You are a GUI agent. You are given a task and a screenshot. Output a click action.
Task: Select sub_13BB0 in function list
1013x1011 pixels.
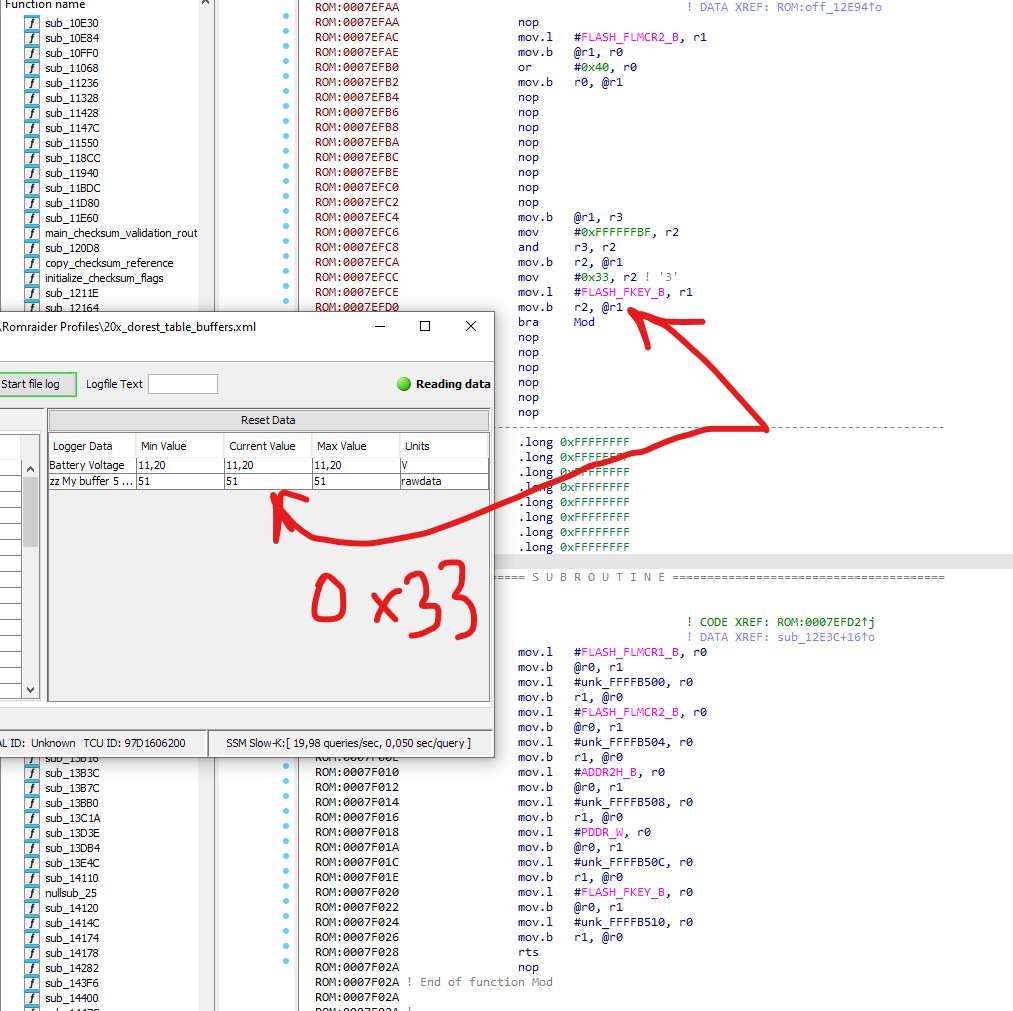coord(72,803)
